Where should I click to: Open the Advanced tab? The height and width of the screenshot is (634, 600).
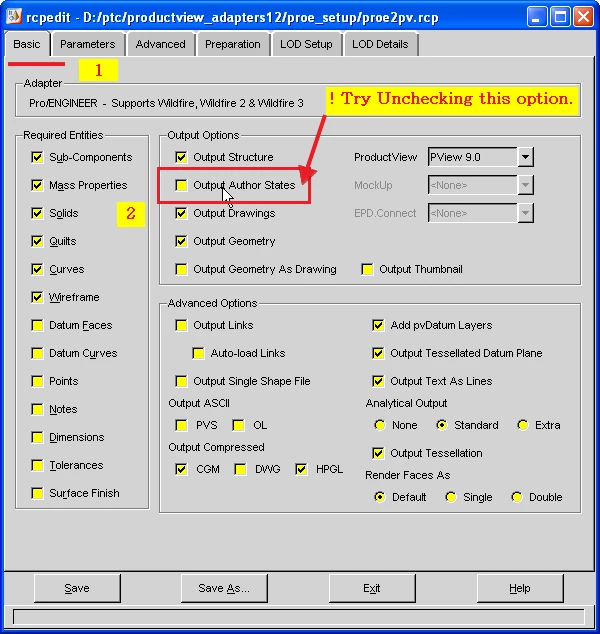[x=161, y=44]
